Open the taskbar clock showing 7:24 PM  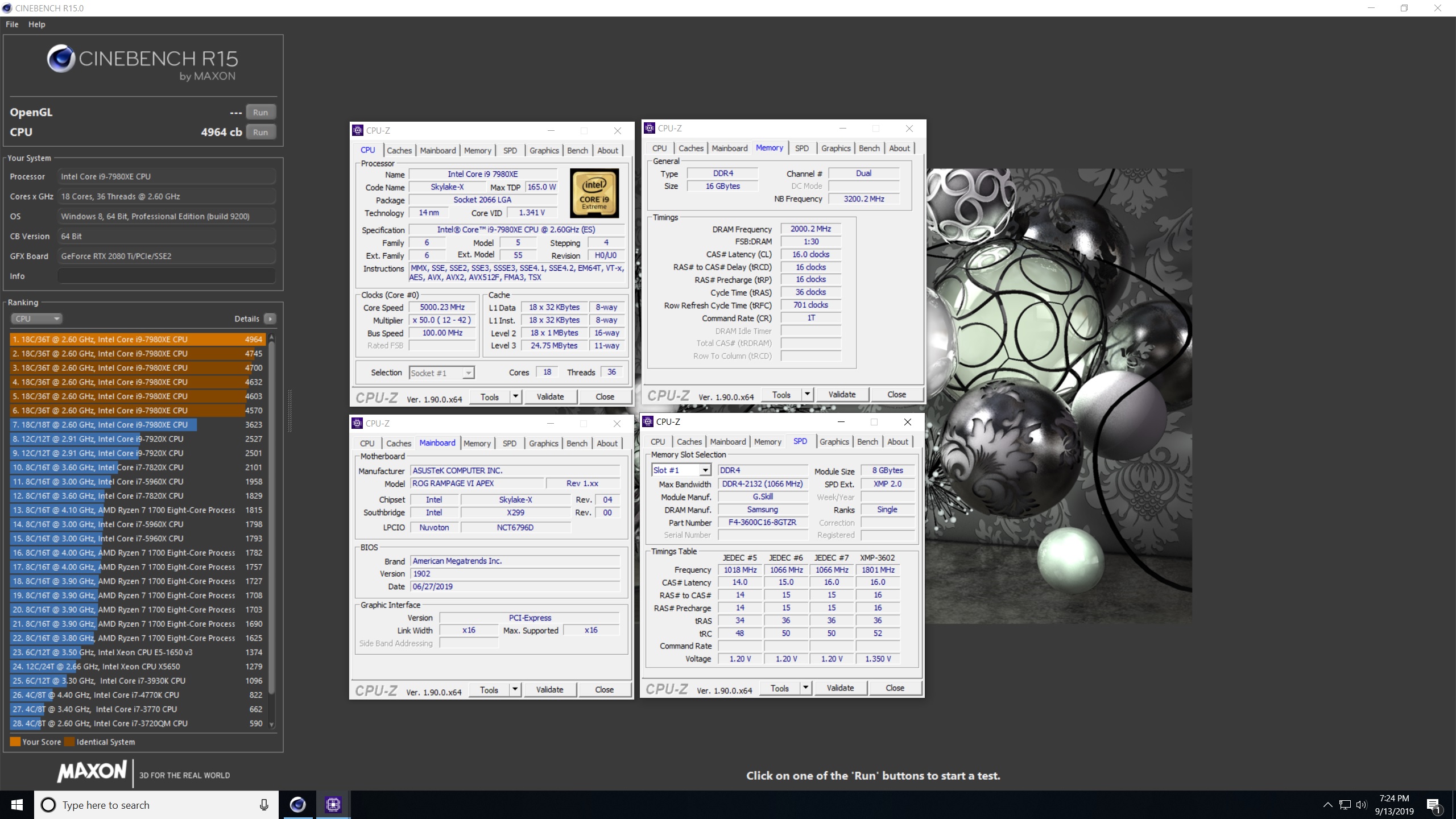[x=1394, y=805]
